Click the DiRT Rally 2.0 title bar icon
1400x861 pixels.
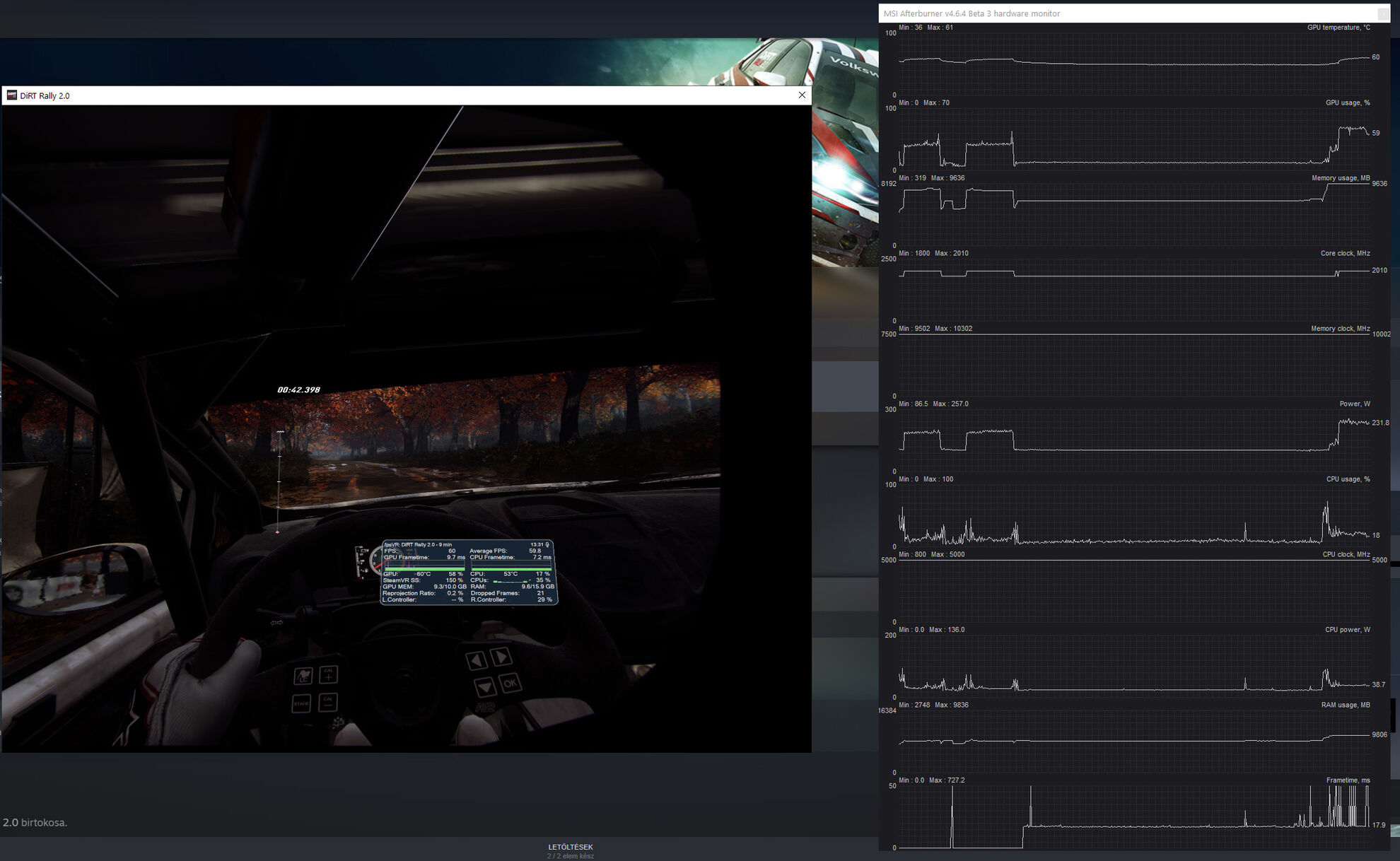(11, 95)
